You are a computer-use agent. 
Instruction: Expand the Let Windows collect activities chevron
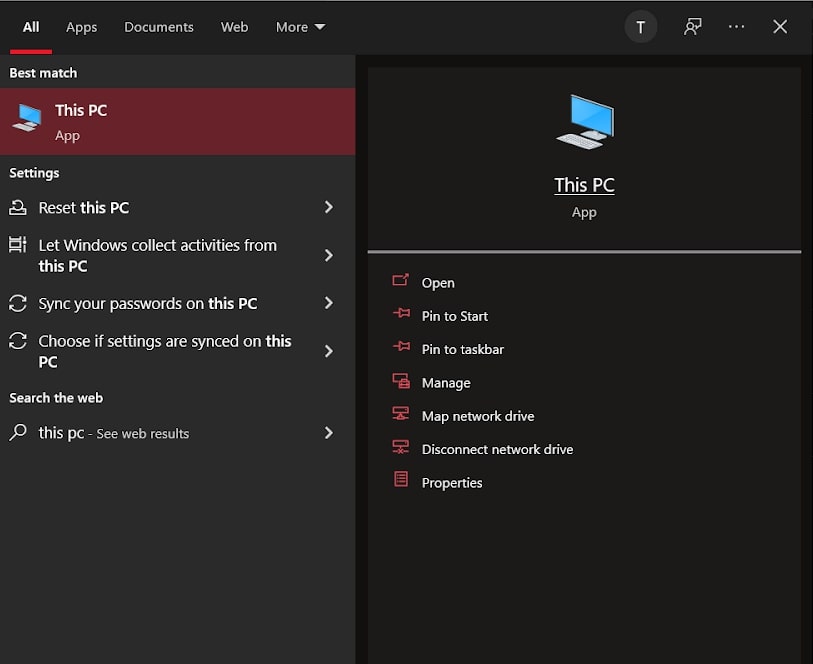329,255
